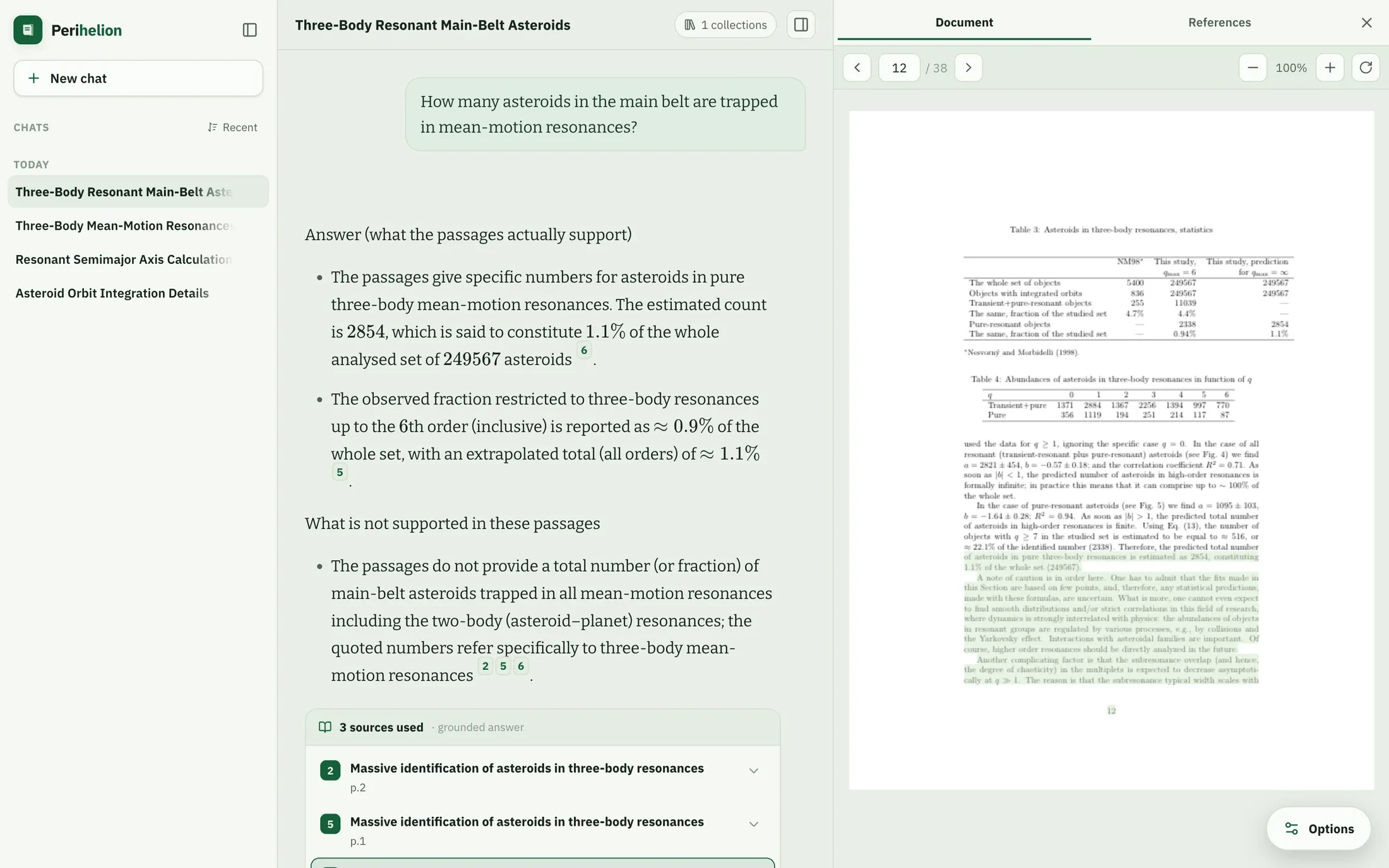Click citation 6 in unsupported section
Screen dimensions: 1389x868
coord(520,666)
